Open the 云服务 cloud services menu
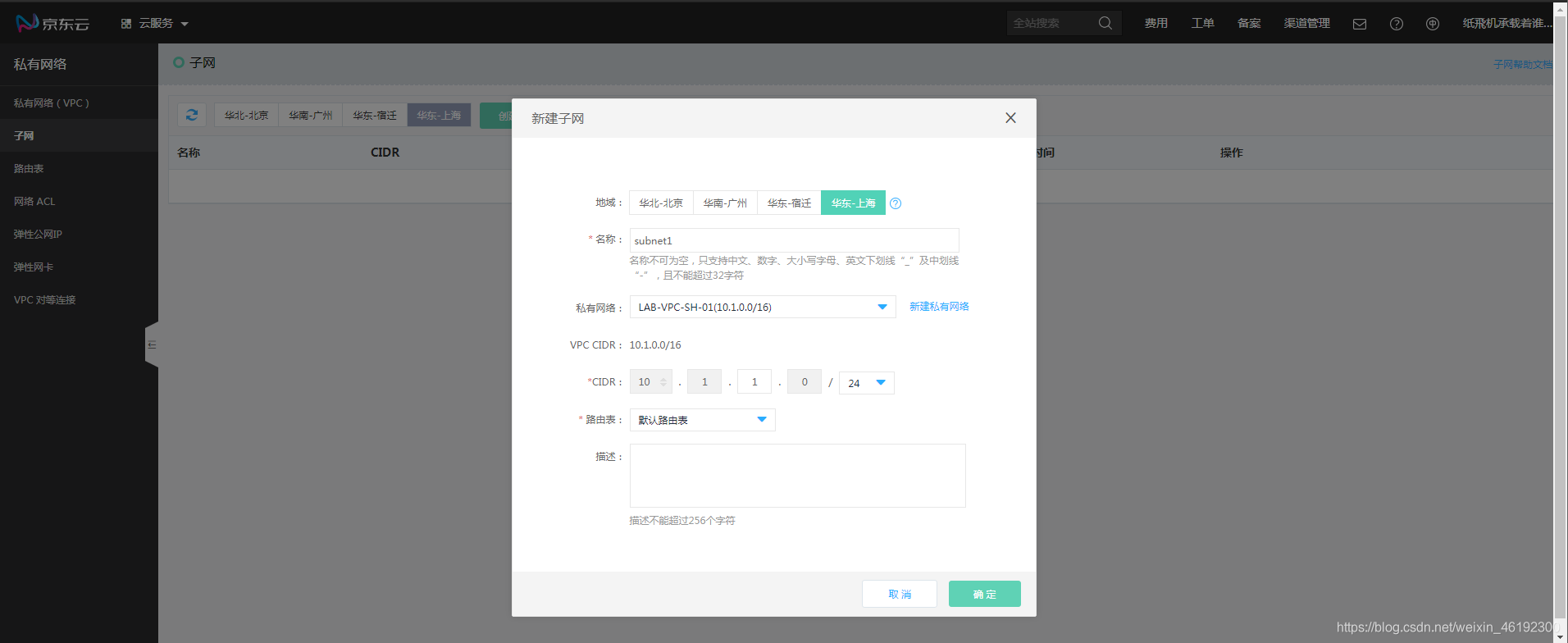 (155, 23)
